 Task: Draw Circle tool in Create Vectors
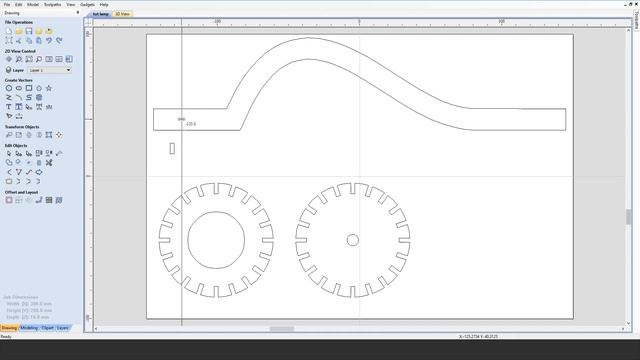click(x=9, y=88)
